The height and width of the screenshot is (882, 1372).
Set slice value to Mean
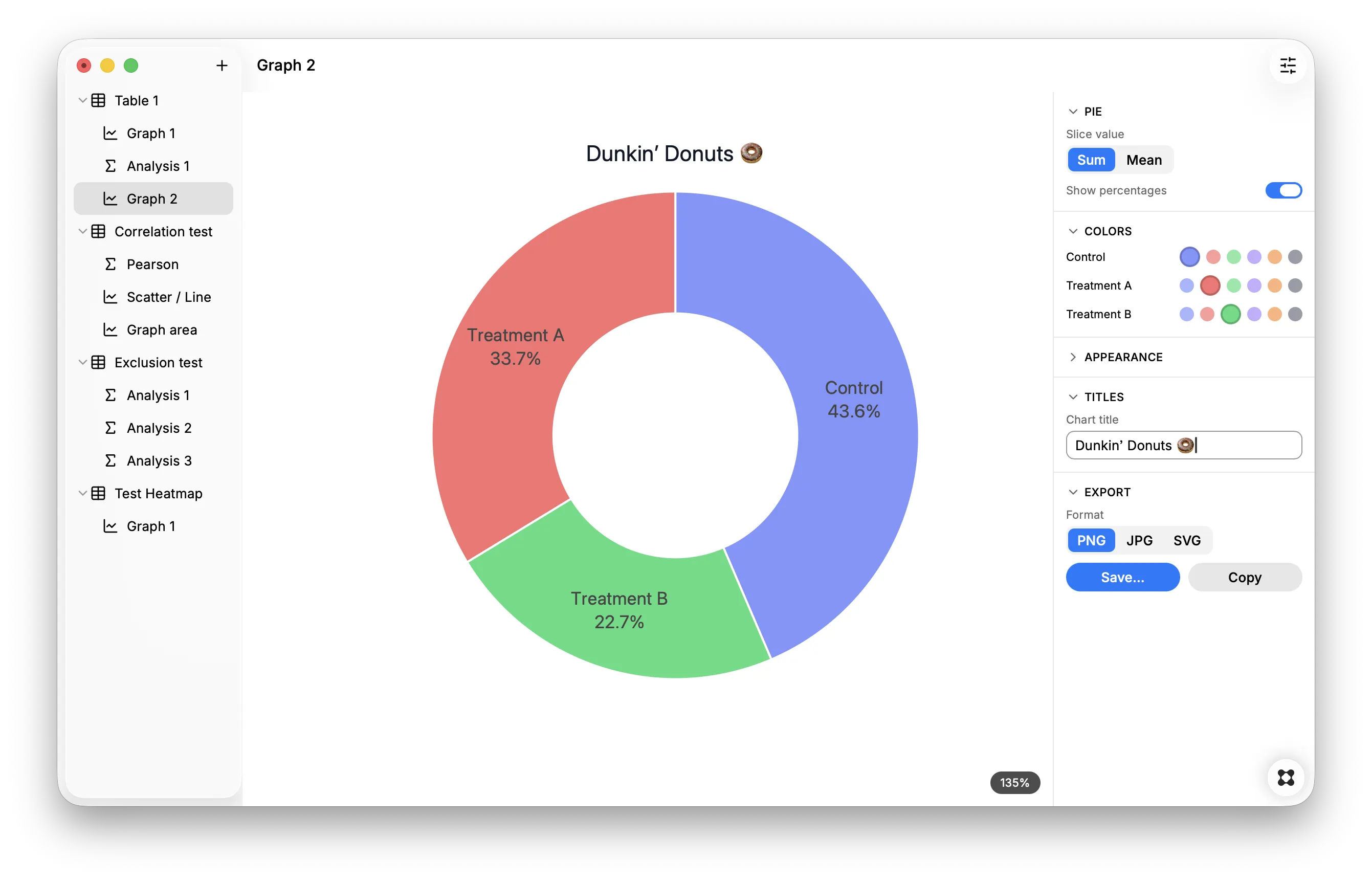click(x=1143, y=160)
